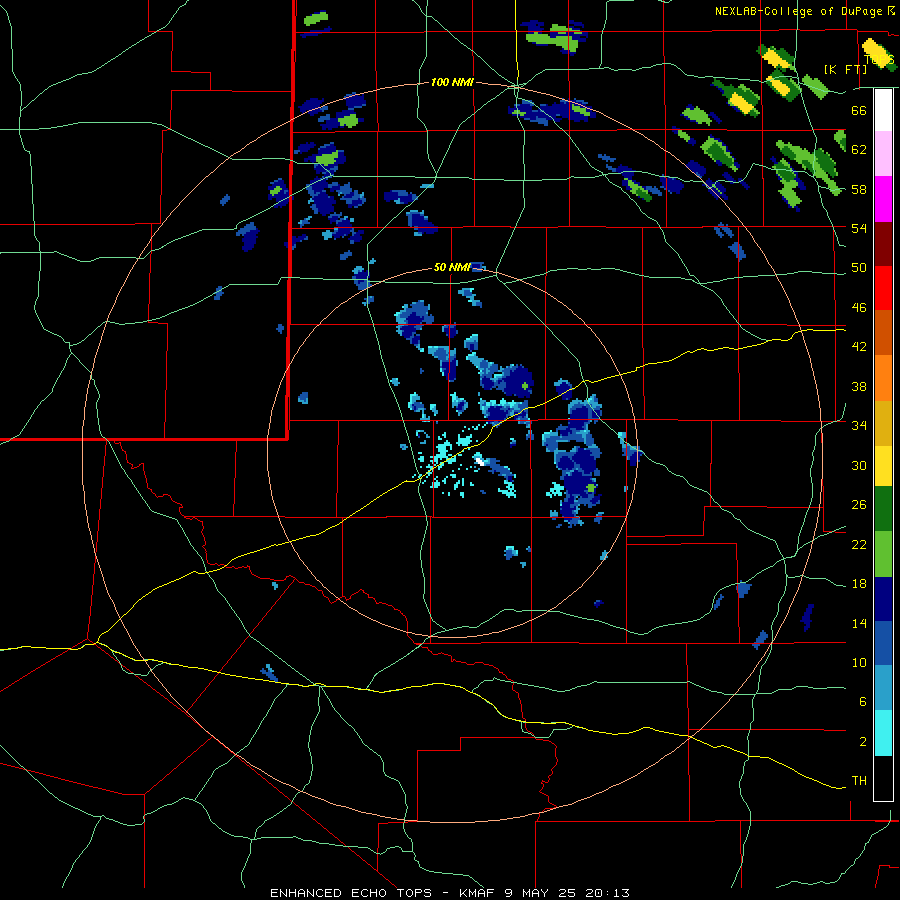Select the light green legend swatch

pyautogui.click(x=883, y=554)
